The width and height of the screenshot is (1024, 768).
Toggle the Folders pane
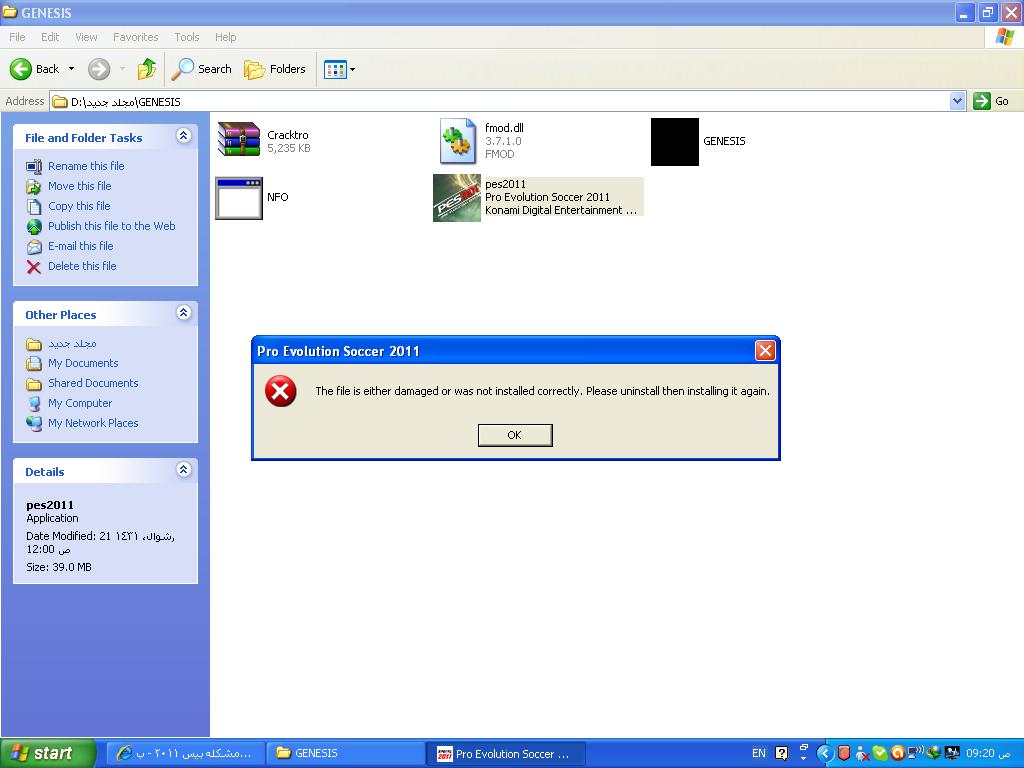[275, 69]
